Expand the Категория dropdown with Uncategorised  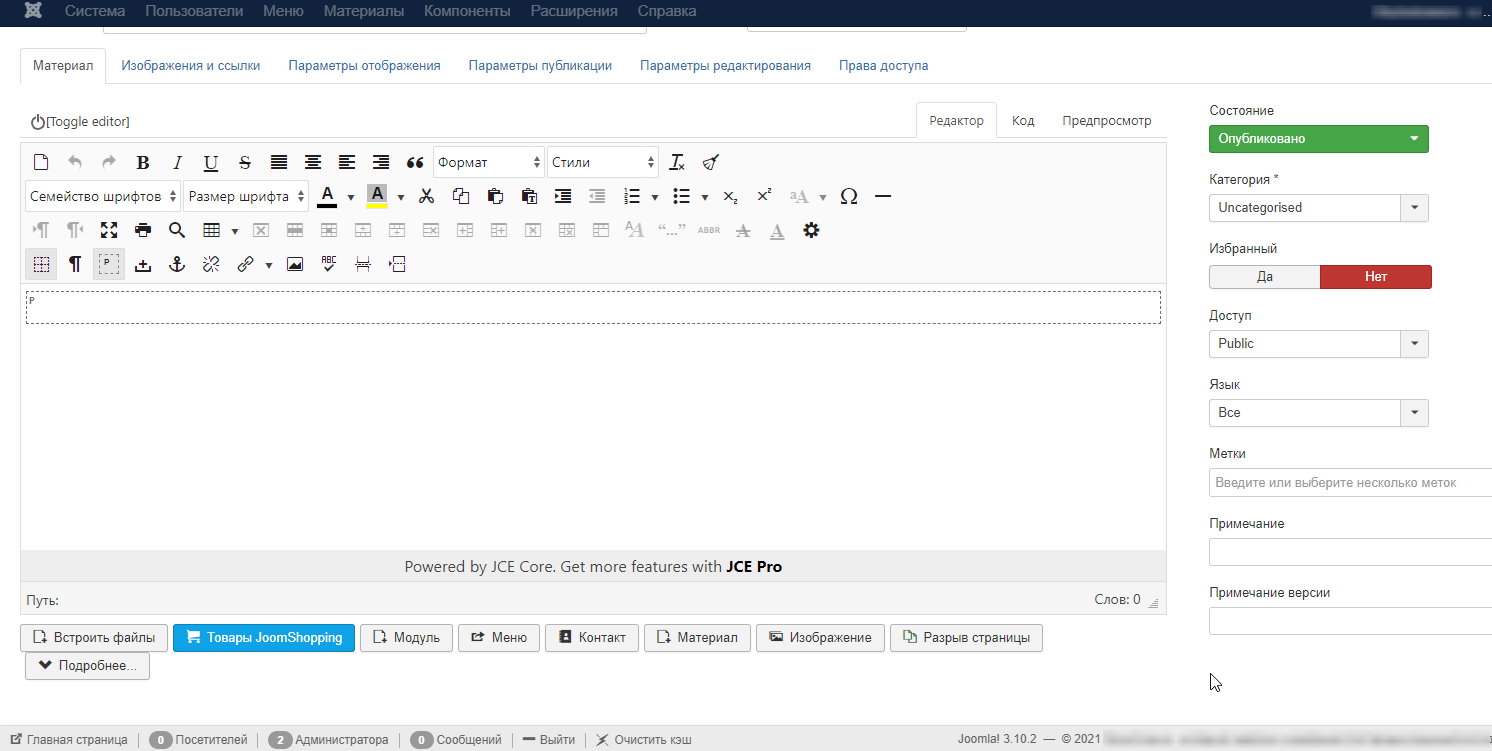(x=1318, y=208)
